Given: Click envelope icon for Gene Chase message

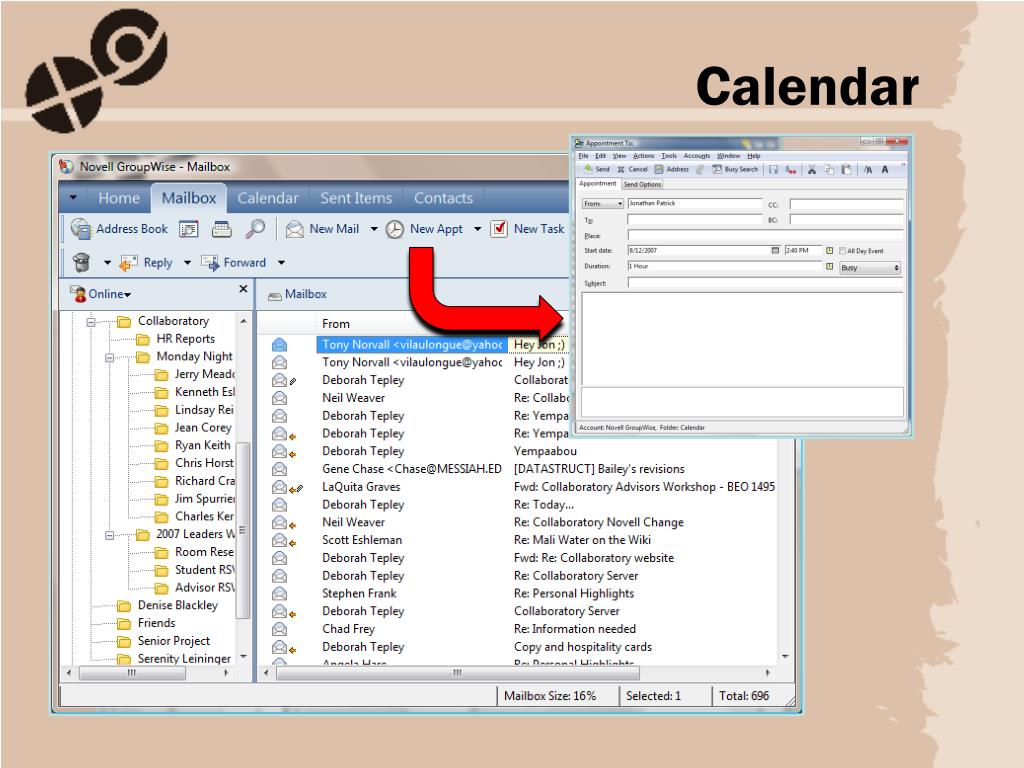Looking at the screenshot, I should (280, 469).
